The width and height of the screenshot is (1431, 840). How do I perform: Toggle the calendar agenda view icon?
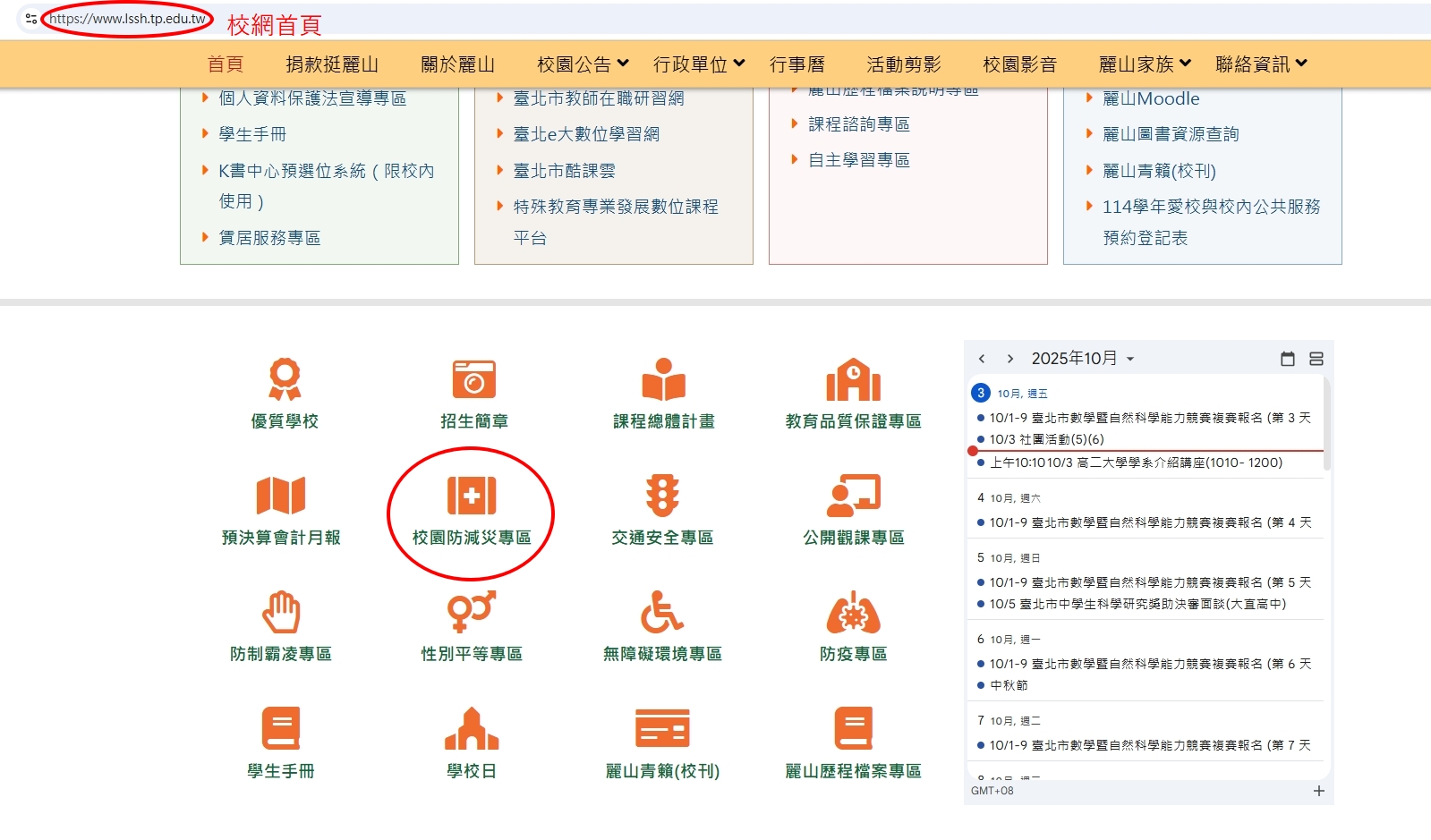click(x=1316, y=359)
